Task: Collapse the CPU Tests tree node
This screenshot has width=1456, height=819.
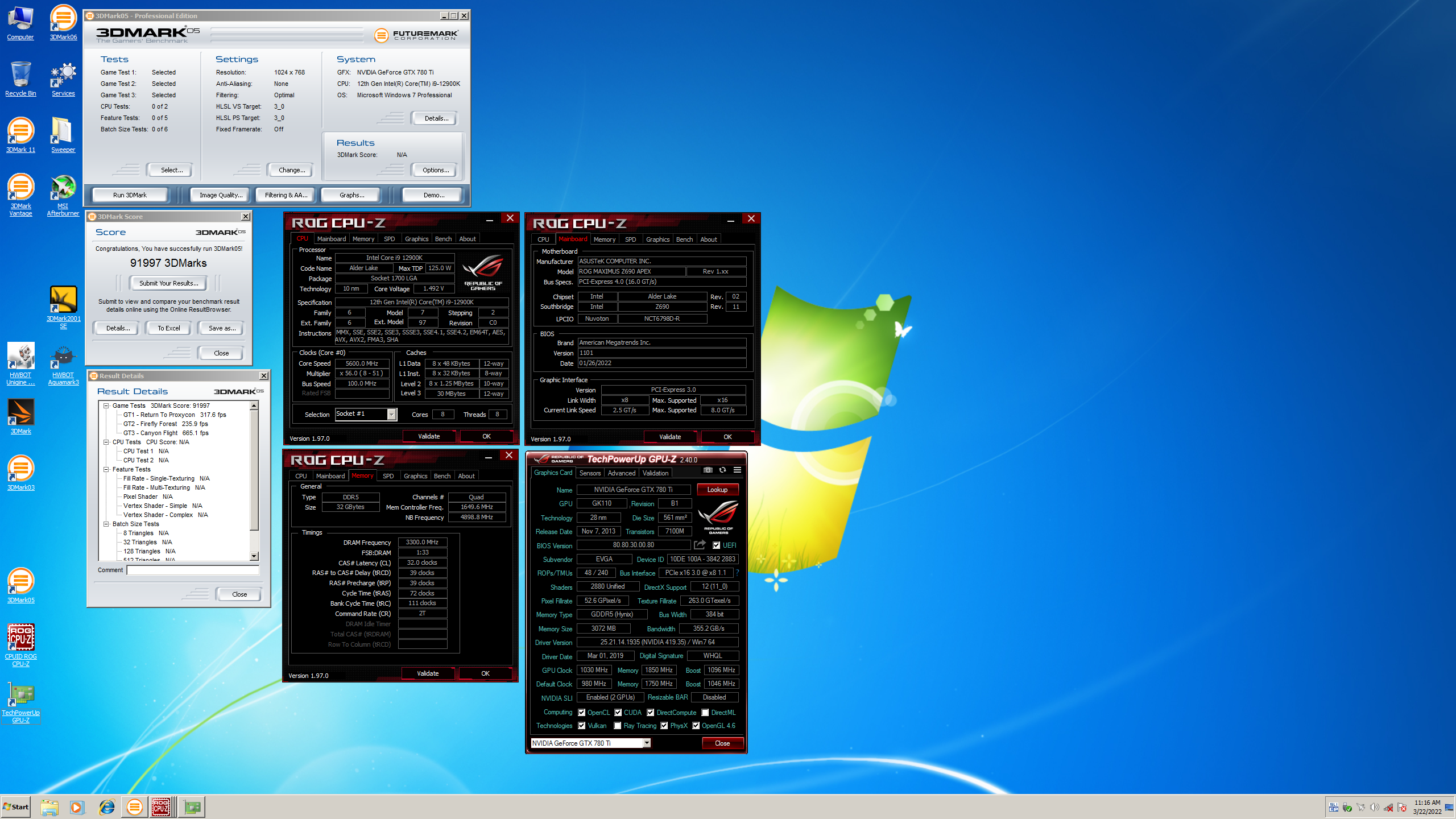Action: click(106, 442)
